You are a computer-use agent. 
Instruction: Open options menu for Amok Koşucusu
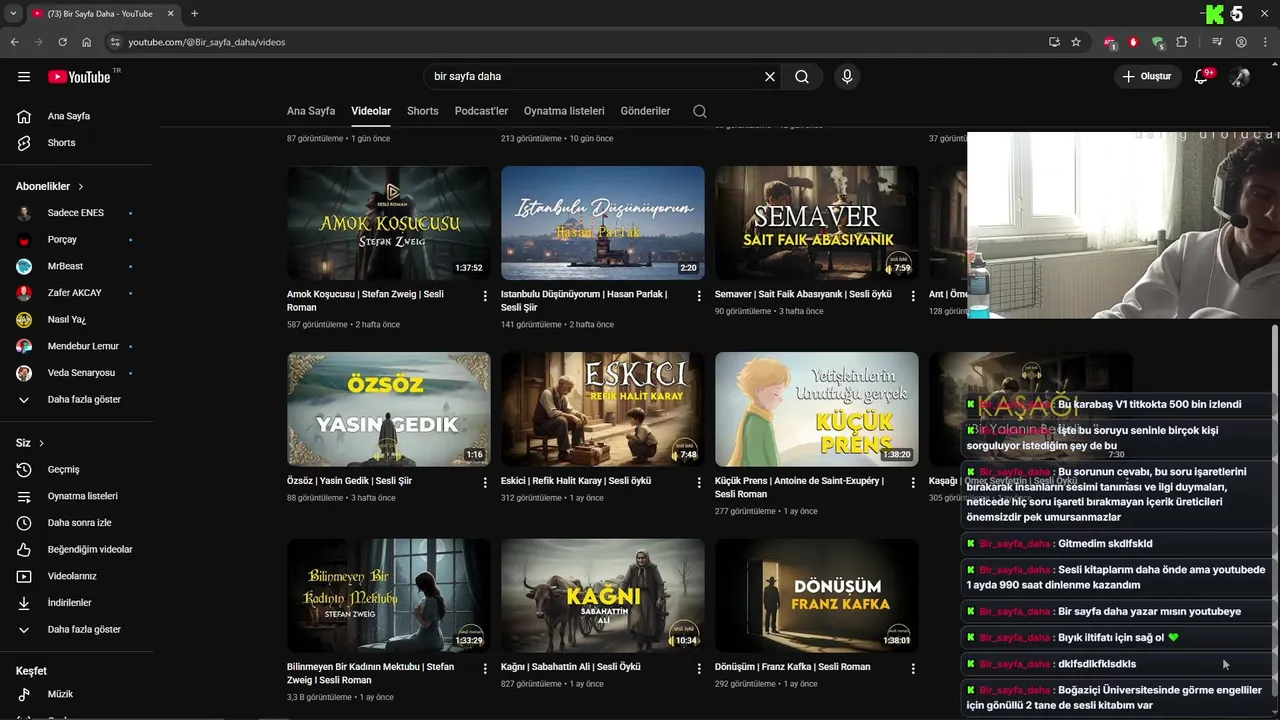click(485, 296)
